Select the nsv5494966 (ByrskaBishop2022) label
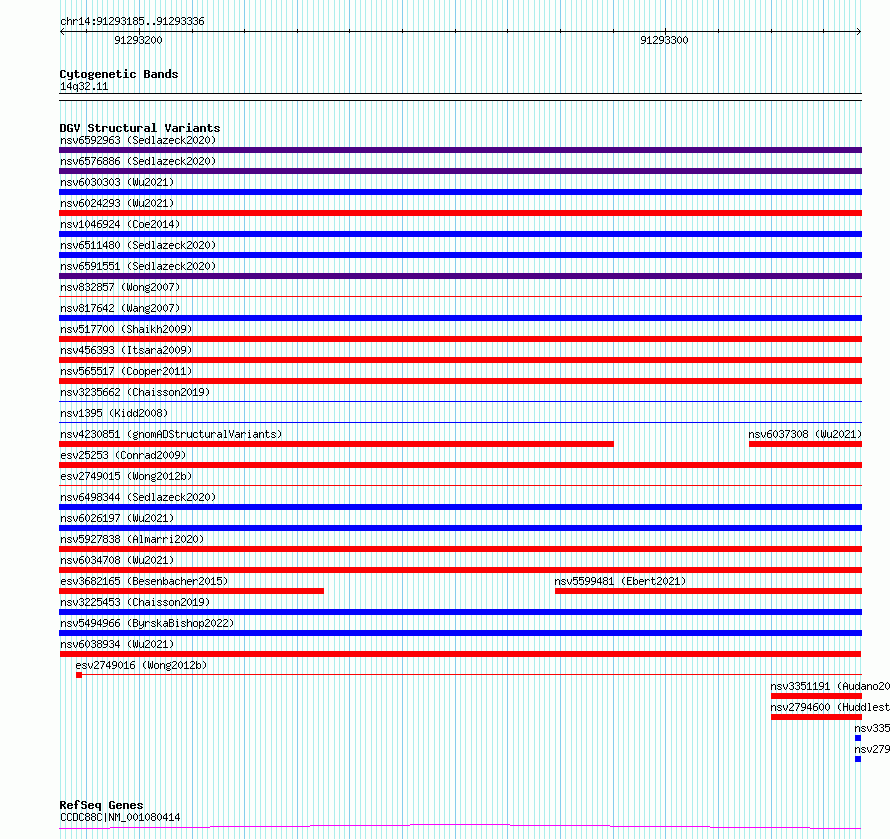 147,623
